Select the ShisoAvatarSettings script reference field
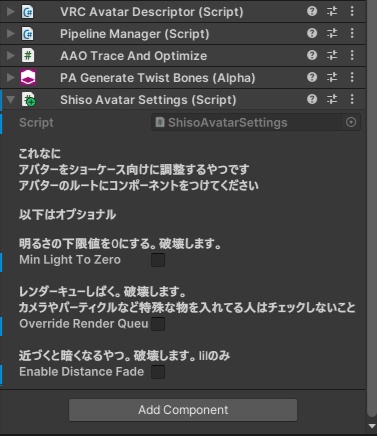 pyautogui.click(x=256, y=122)
